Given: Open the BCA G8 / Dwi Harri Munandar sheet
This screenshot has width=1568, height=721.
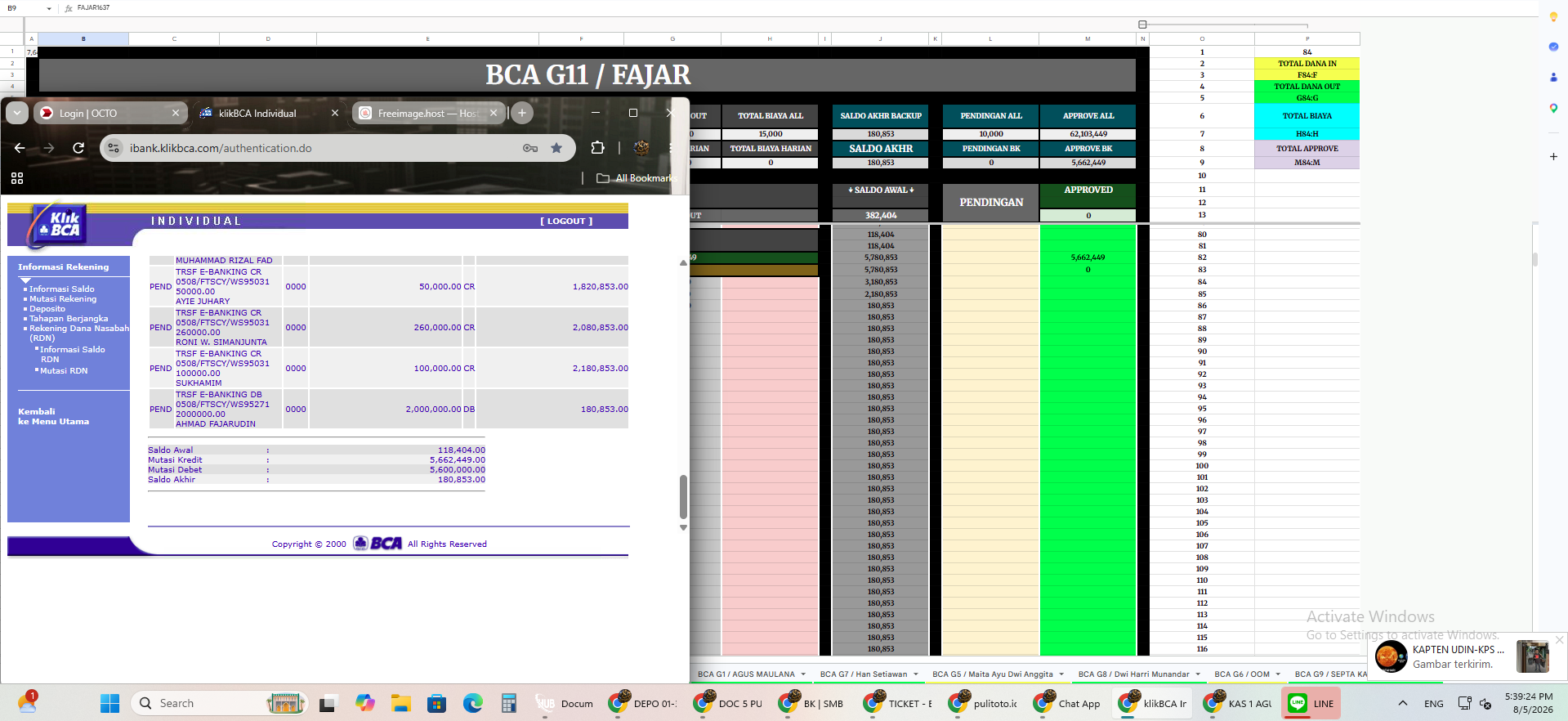Looking at the screenshot, I should [1134, 674].
